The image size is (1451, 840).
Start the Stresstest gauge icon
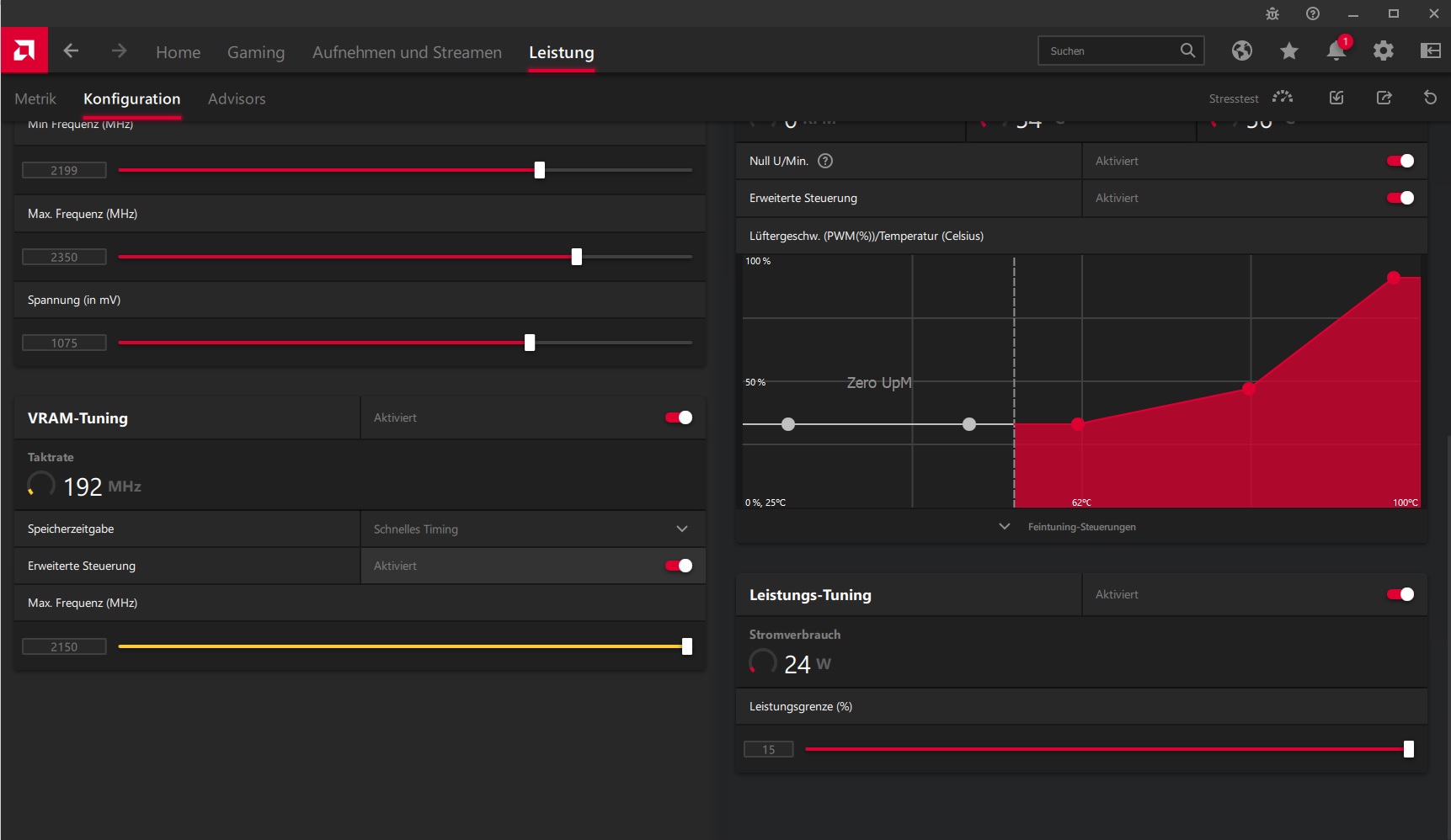click(1283, 98)
